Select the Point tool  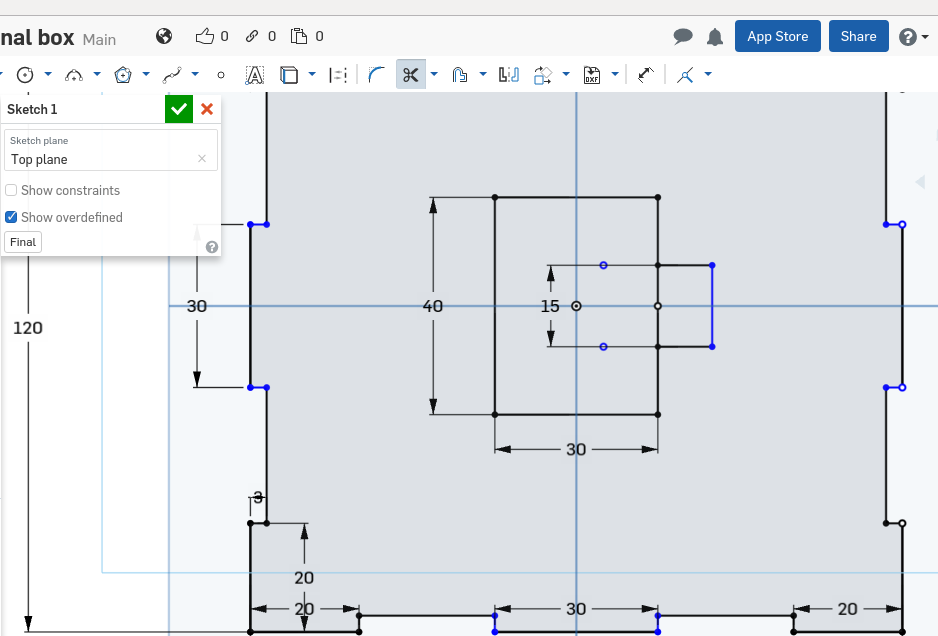tap(221, 75)
